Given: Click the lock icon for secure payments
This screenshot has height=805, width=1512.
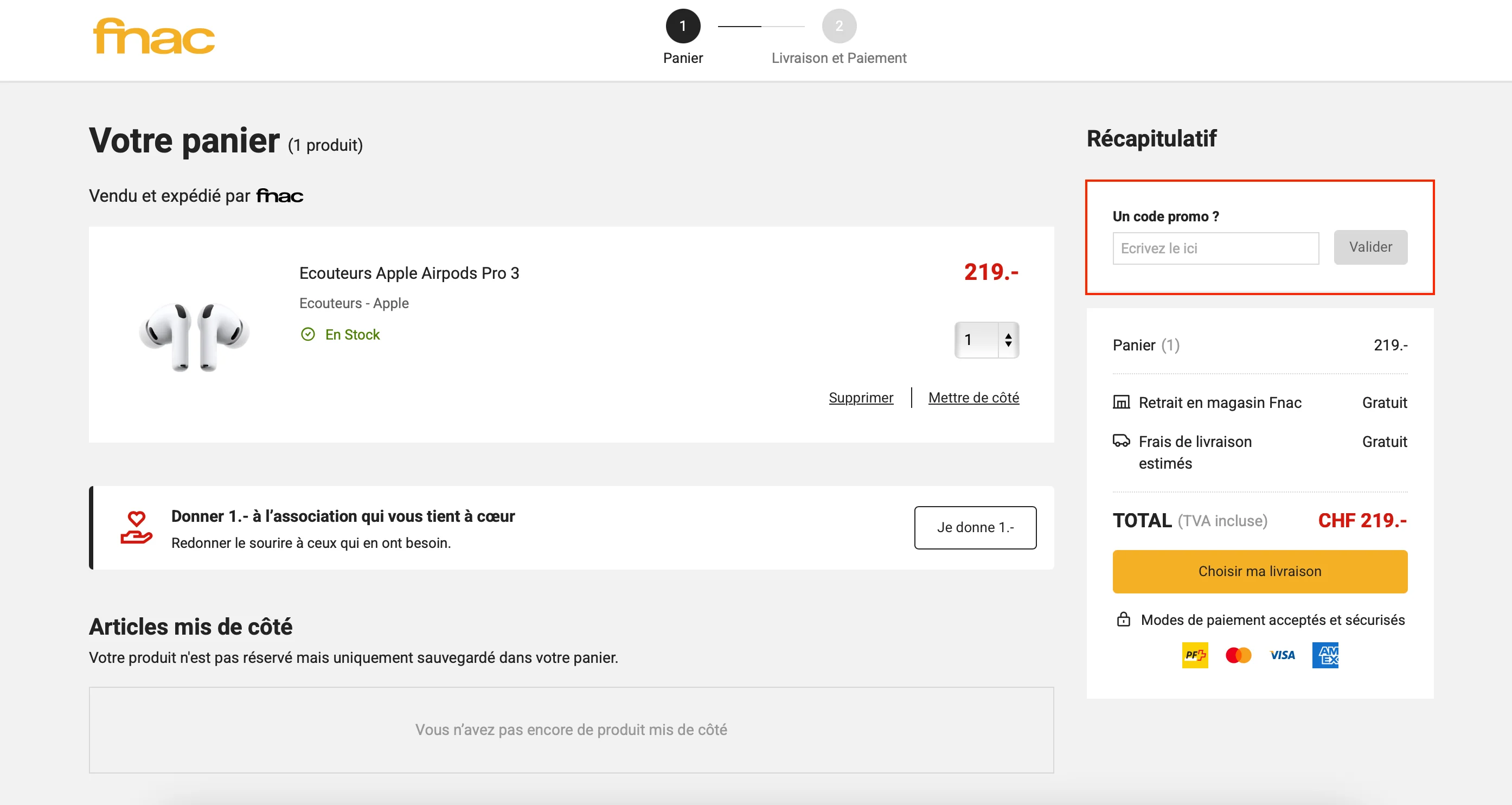Looking at the screenshot, I should tap(1123, 619).
